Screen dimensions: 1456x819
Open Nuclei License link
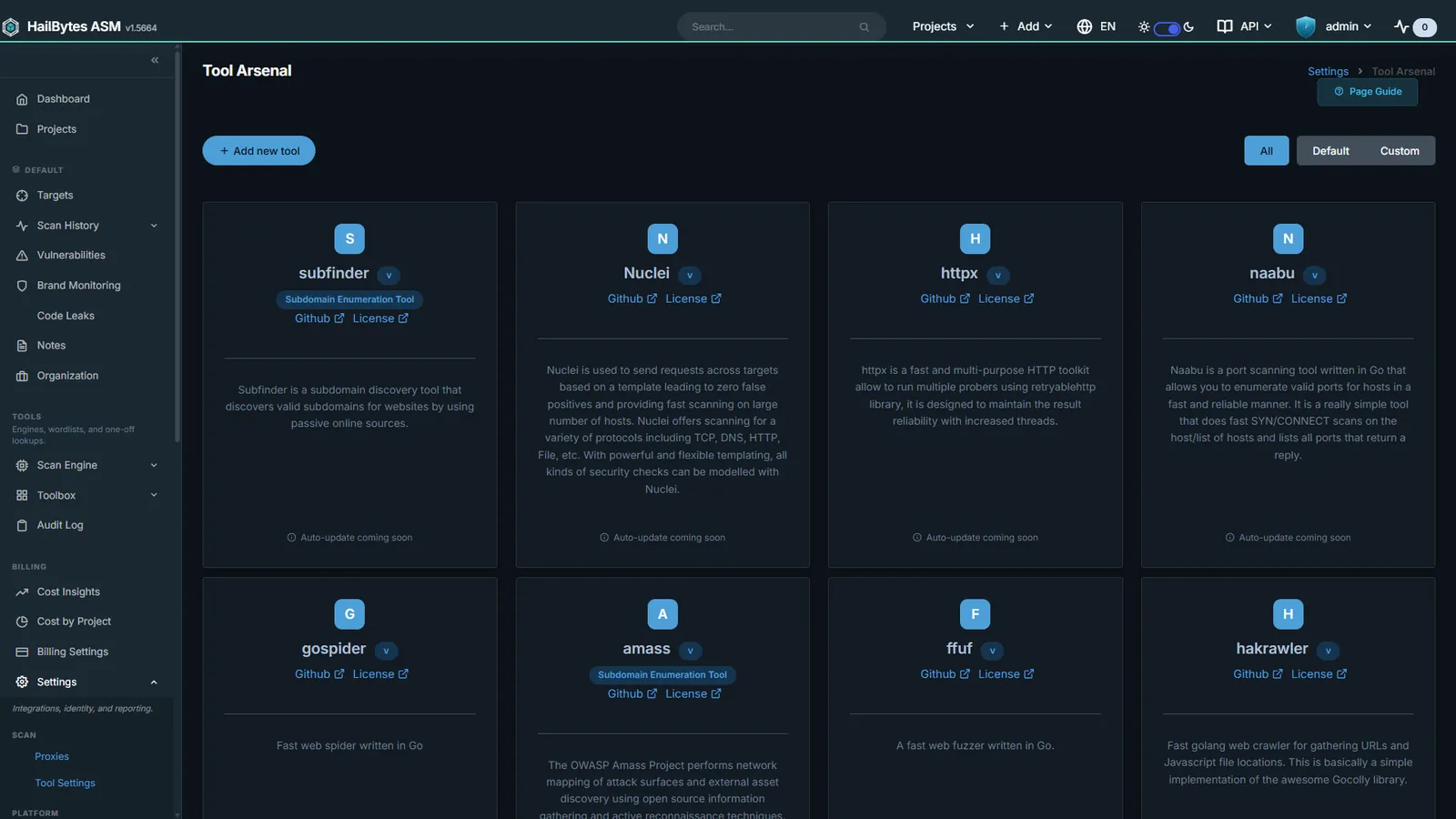pyautogui.click(x=693, y=298)
